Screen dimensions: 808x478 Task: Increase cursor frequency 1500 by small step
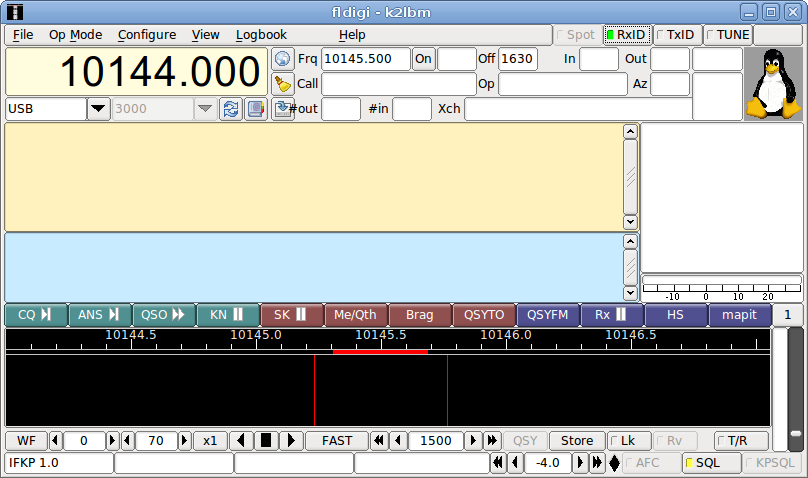(473, 441)
